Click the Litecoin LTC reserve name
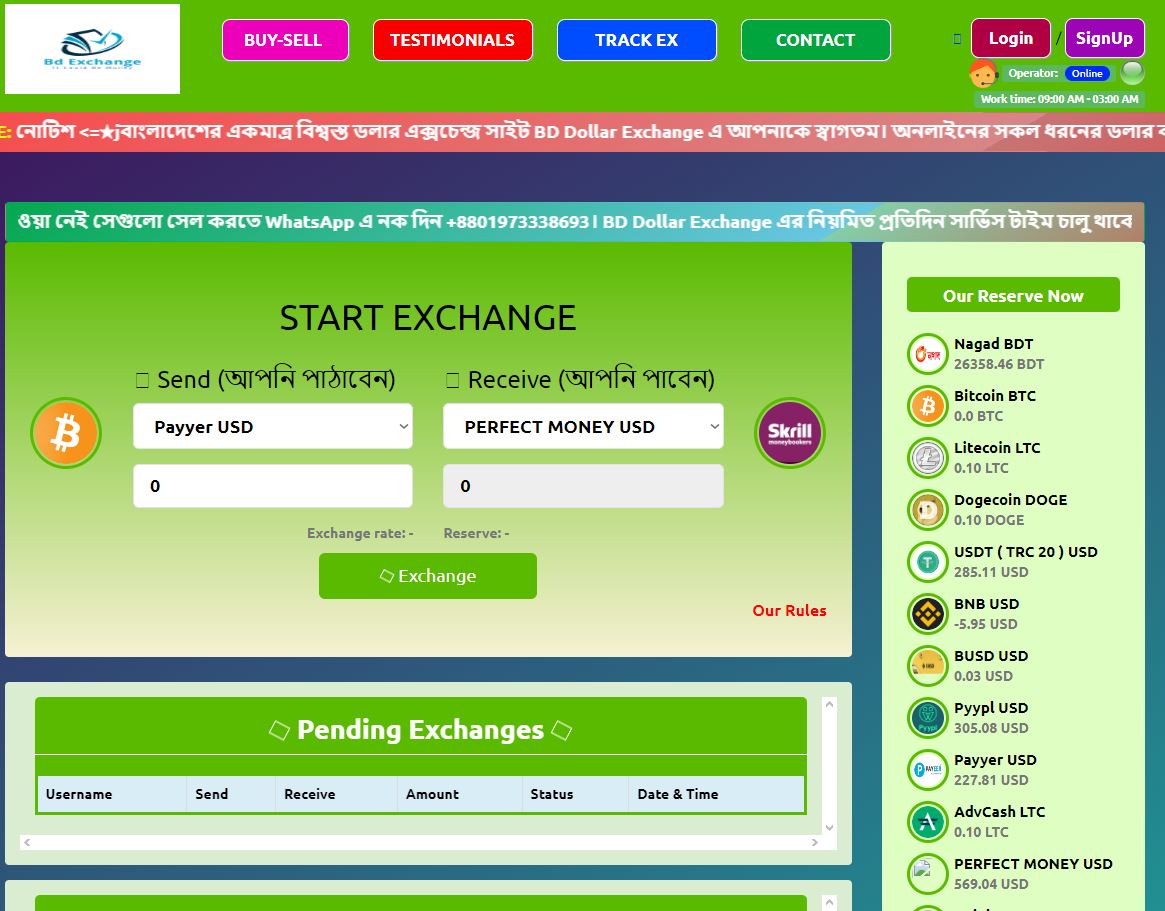This screenshot has height=911, width=1165. click(997, 448)
